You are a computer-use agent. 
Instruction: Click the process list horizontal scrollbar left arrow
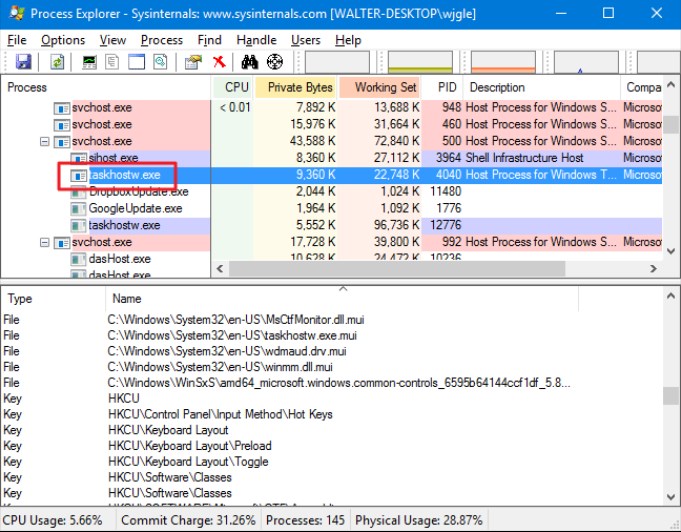pos(220,269)
